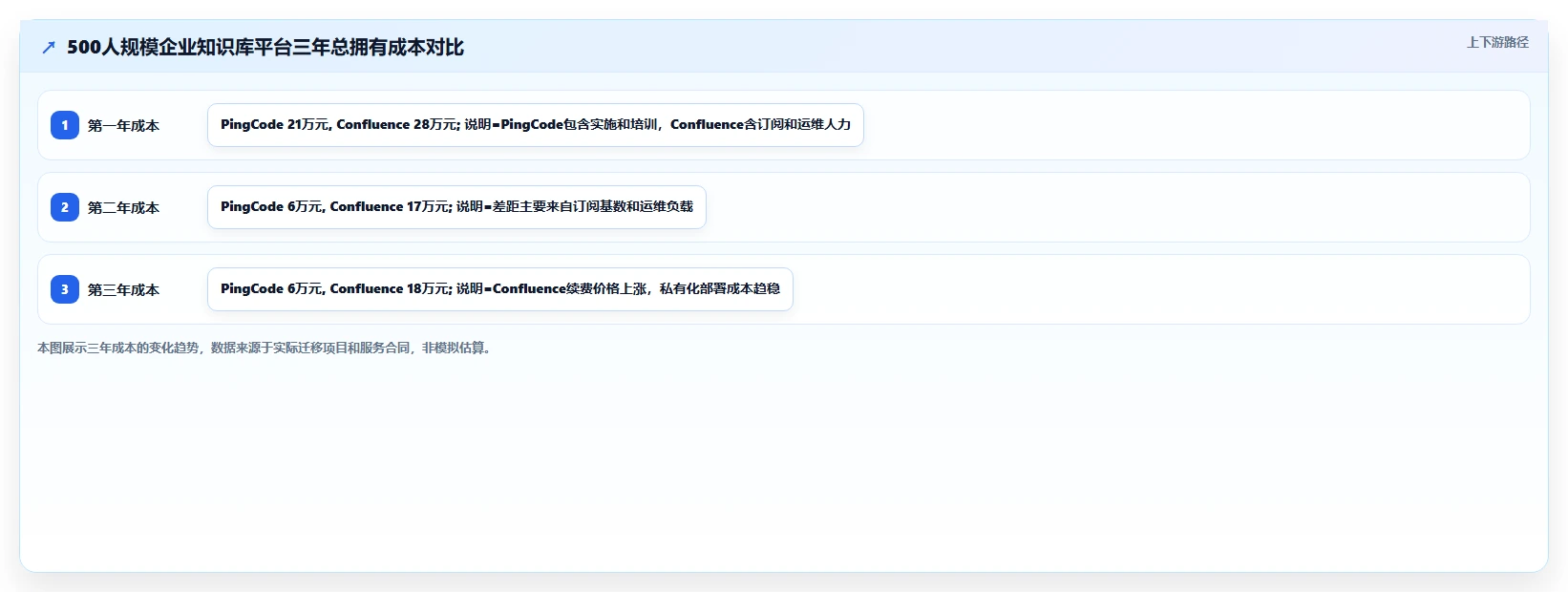Screen dimensions: 1568x592
Task: Click the 第二年成本 label
Action: click(x=123, y=208)
